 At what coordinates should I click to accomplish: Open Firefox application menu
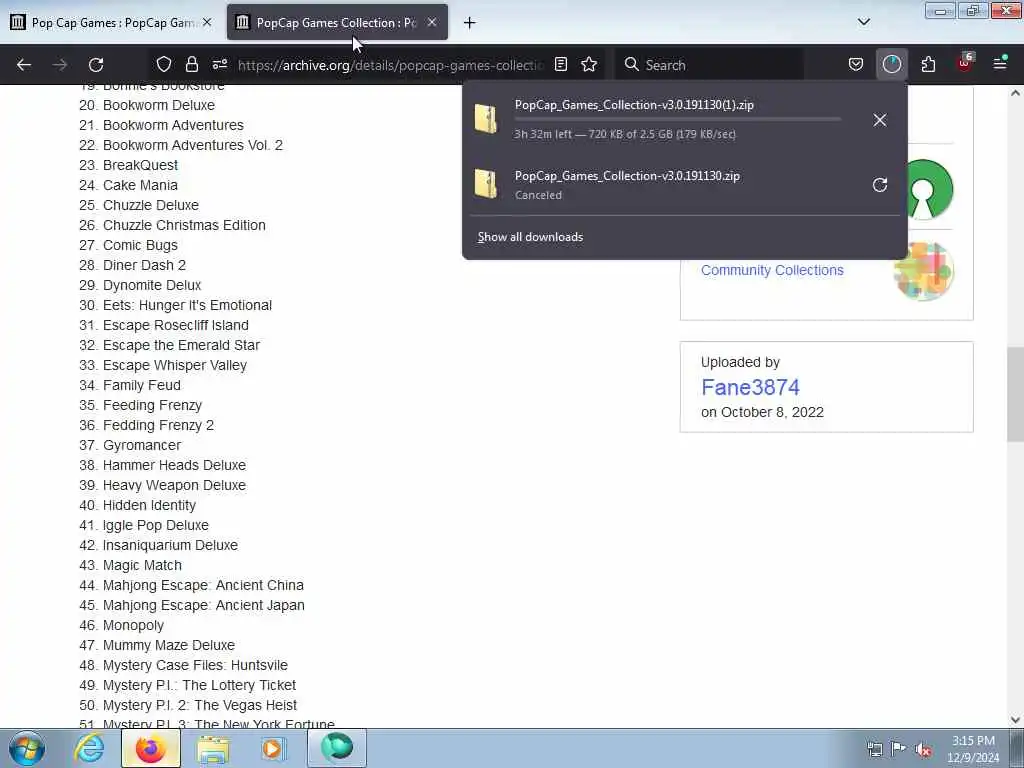[1000, 63]
